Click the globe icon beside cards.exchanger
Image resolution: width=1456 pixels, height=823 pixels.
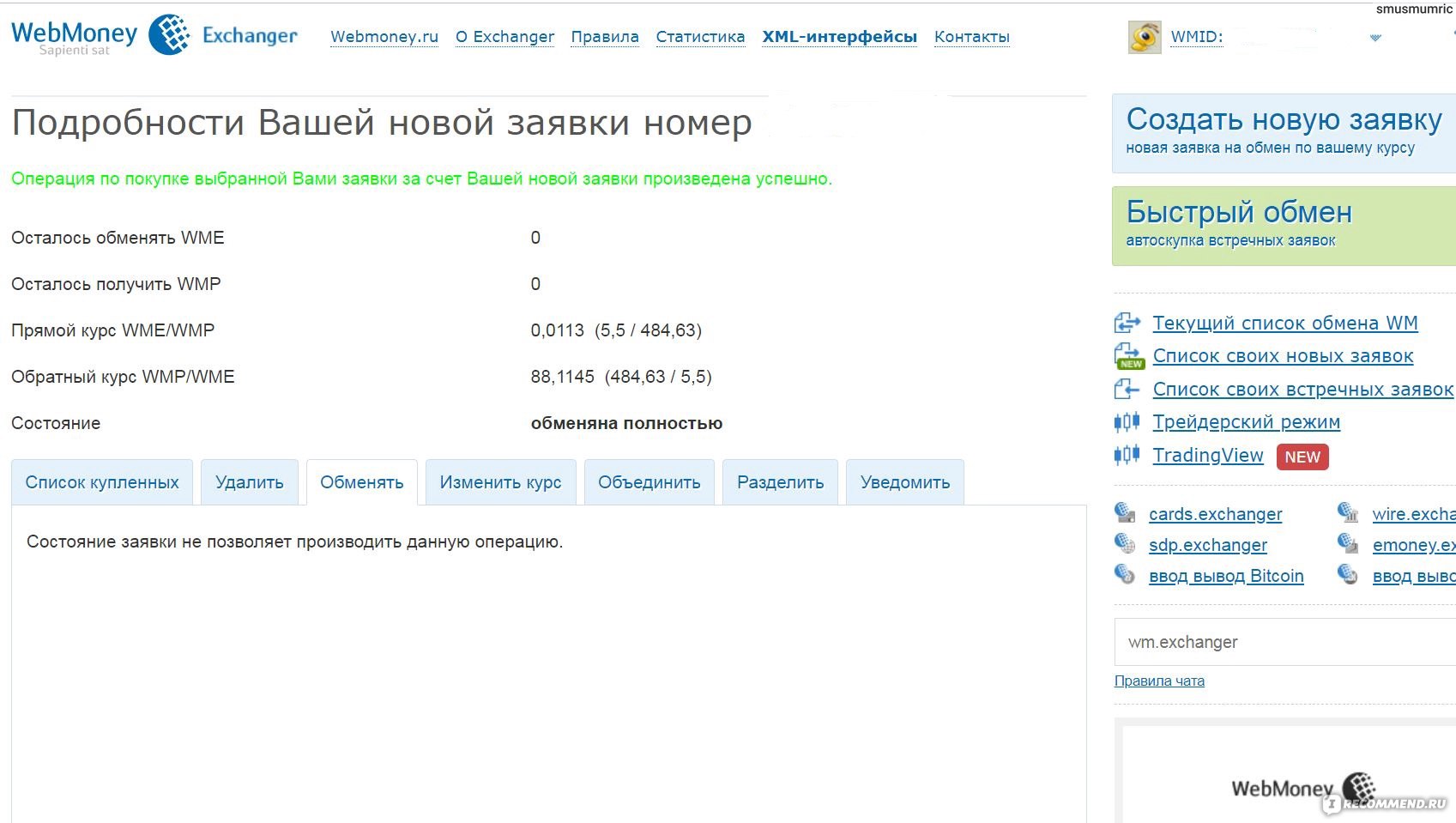[x=1125, y=513]
